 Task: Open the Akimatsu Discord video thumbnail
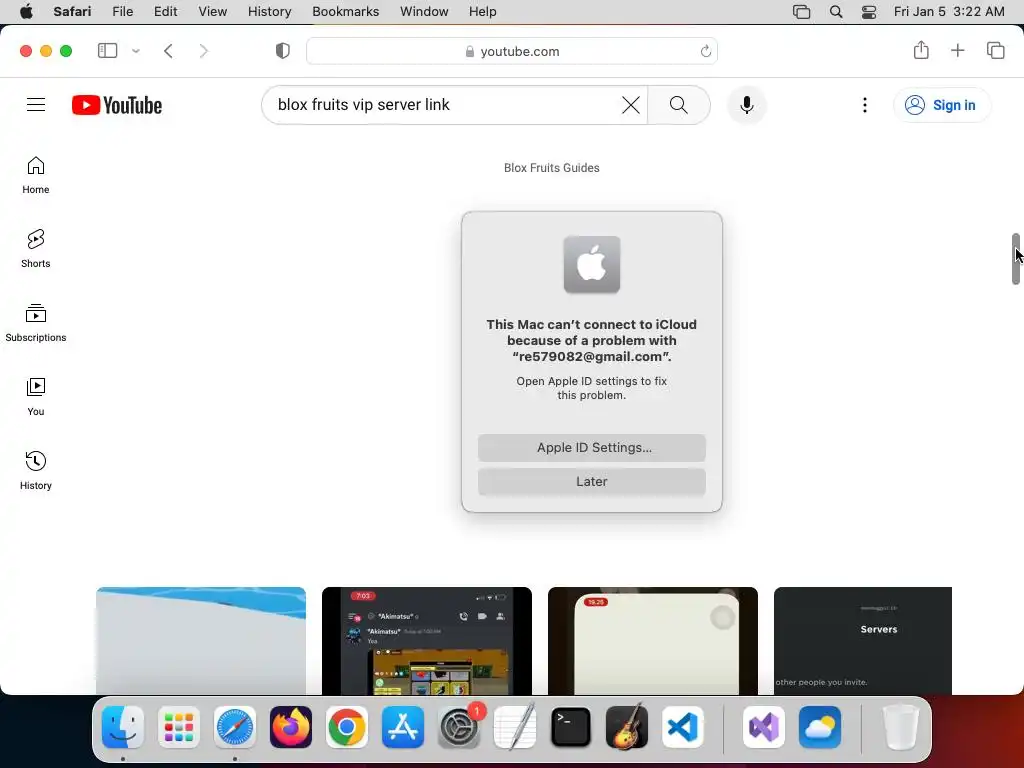426,641
